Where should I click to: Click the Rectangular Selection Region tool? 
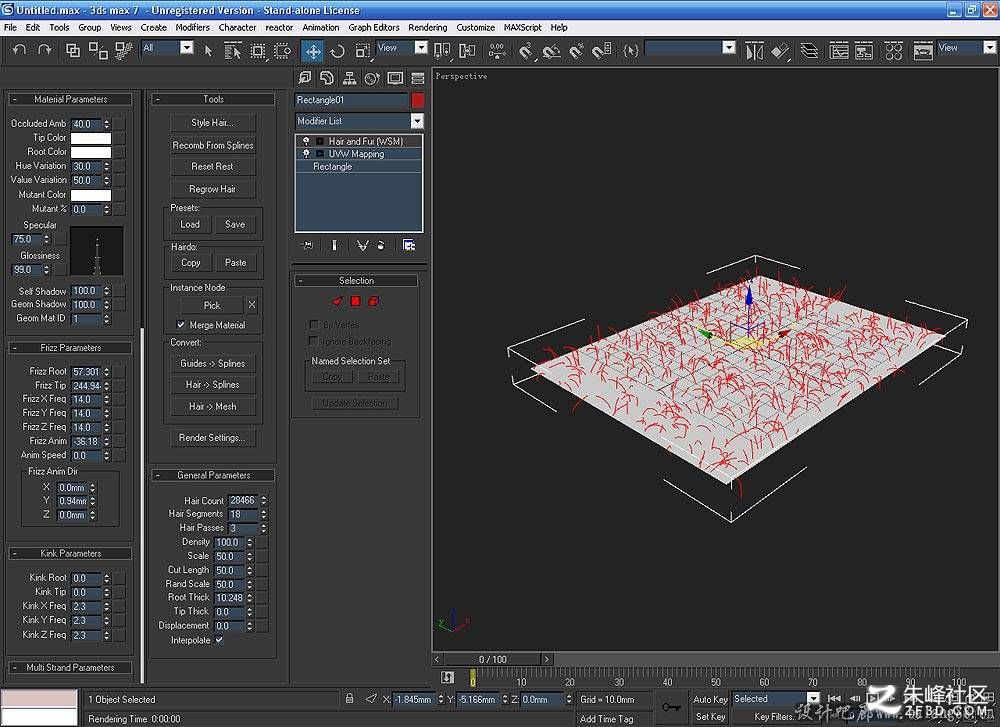tap(258, 51)
